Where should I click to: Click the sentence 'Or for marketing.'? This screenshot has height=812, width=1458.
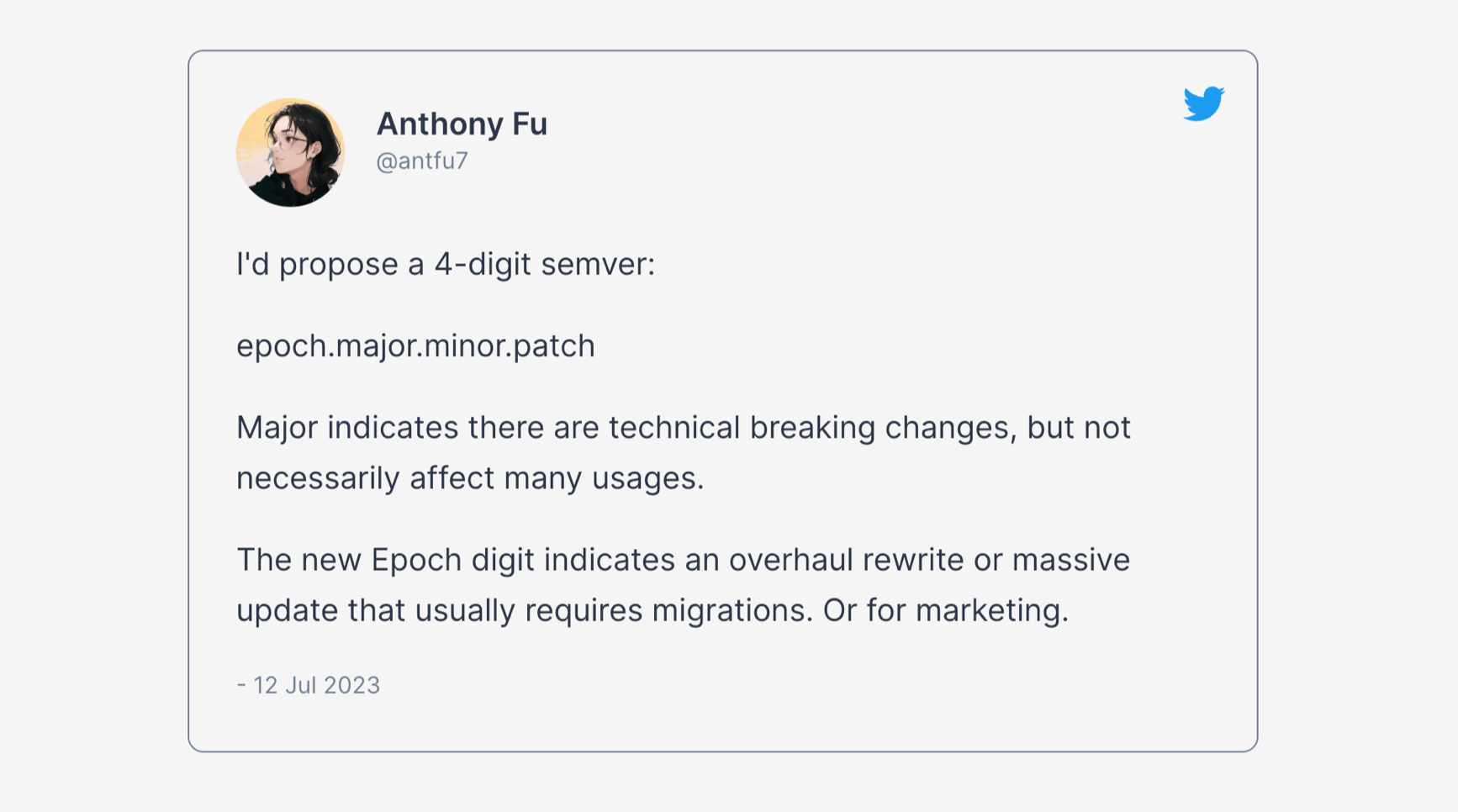(945, 610)
